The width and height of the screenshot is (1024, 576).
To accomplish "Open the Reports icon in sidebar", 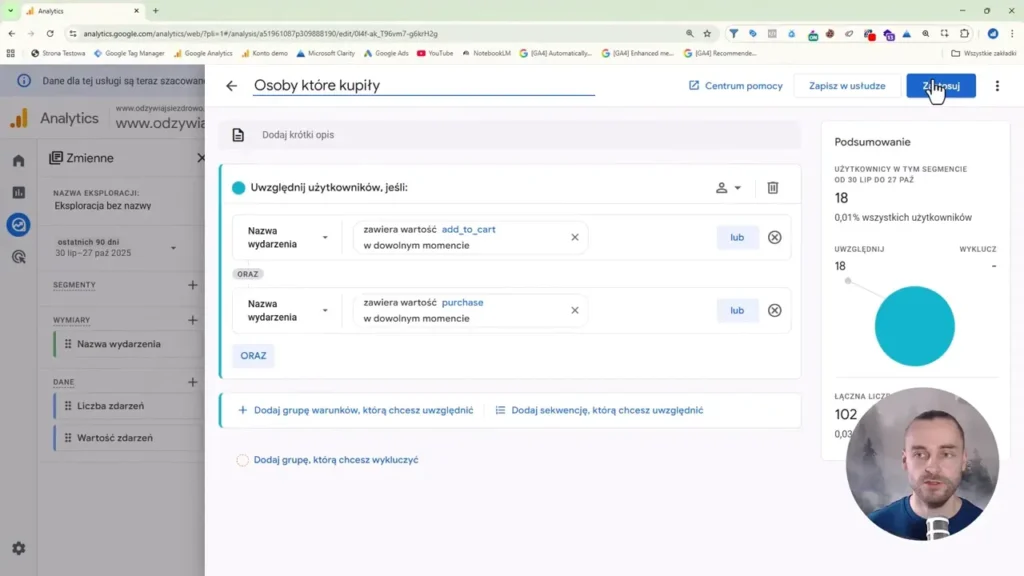I will point(18,193).
